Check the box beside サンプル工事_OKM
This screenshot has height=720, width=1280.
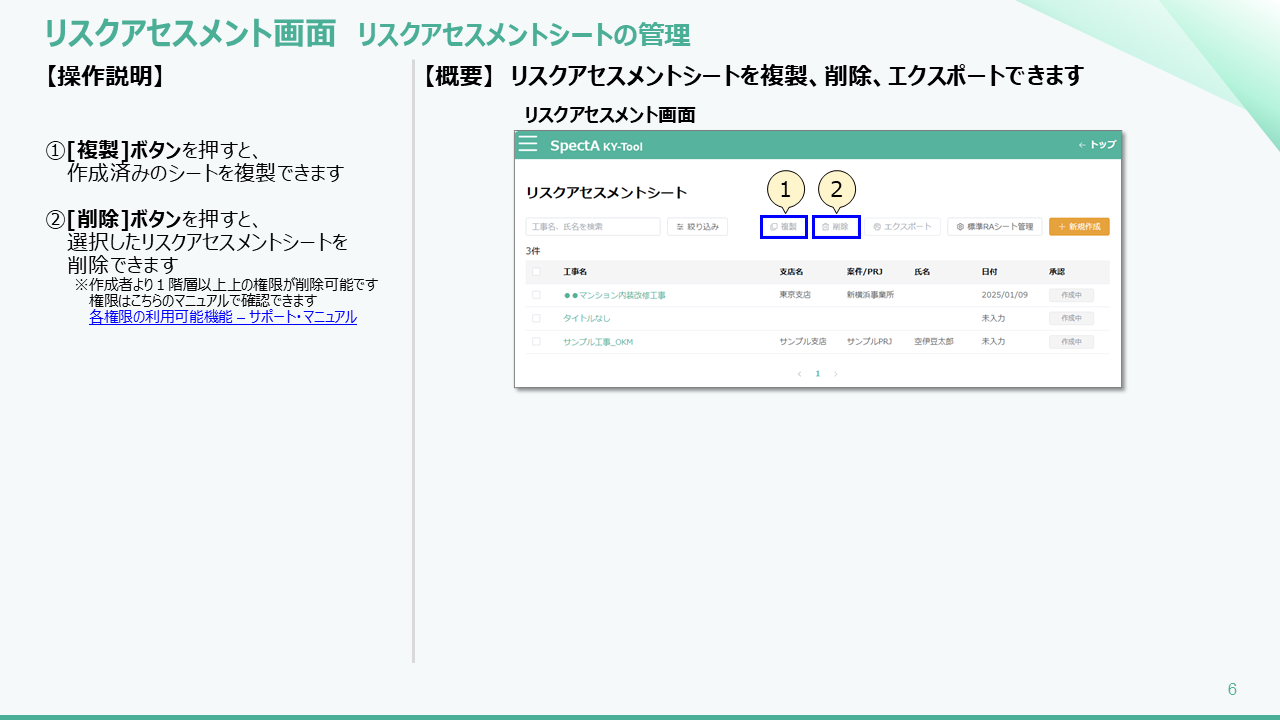click(536, 342)
